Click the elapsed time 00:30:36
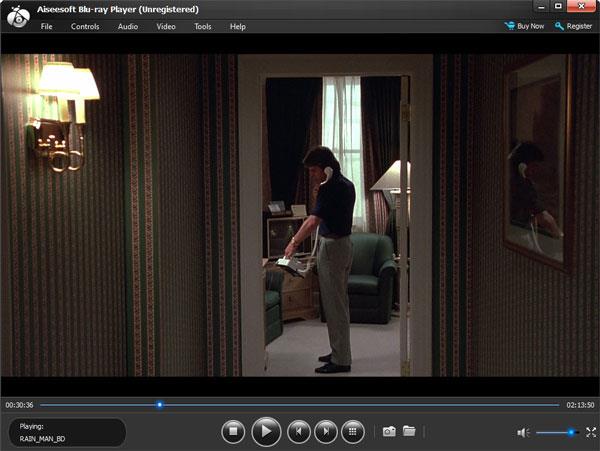The image size is (600, 451). [20, 405]
